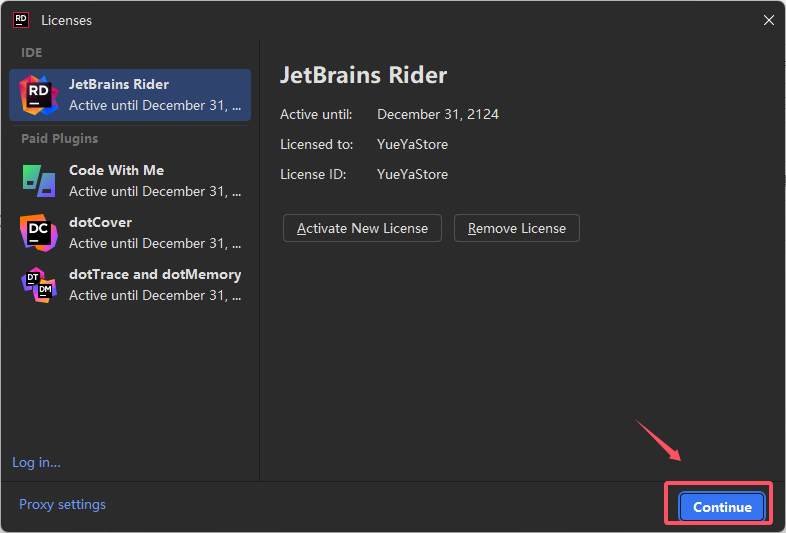
Task: Open Proxy settings link
Action: (x=62, y=504)
